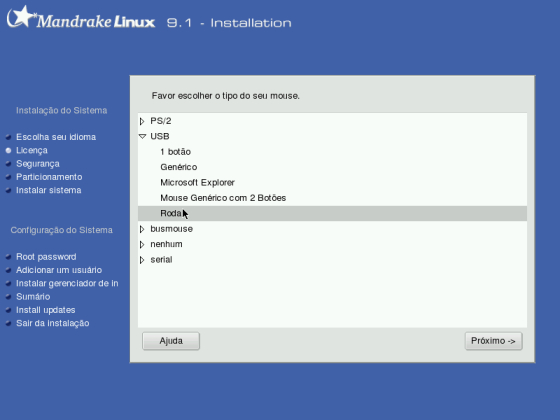Click the 'Segurança' step label
The image size is (560, 420).
[x=38, y=164]
